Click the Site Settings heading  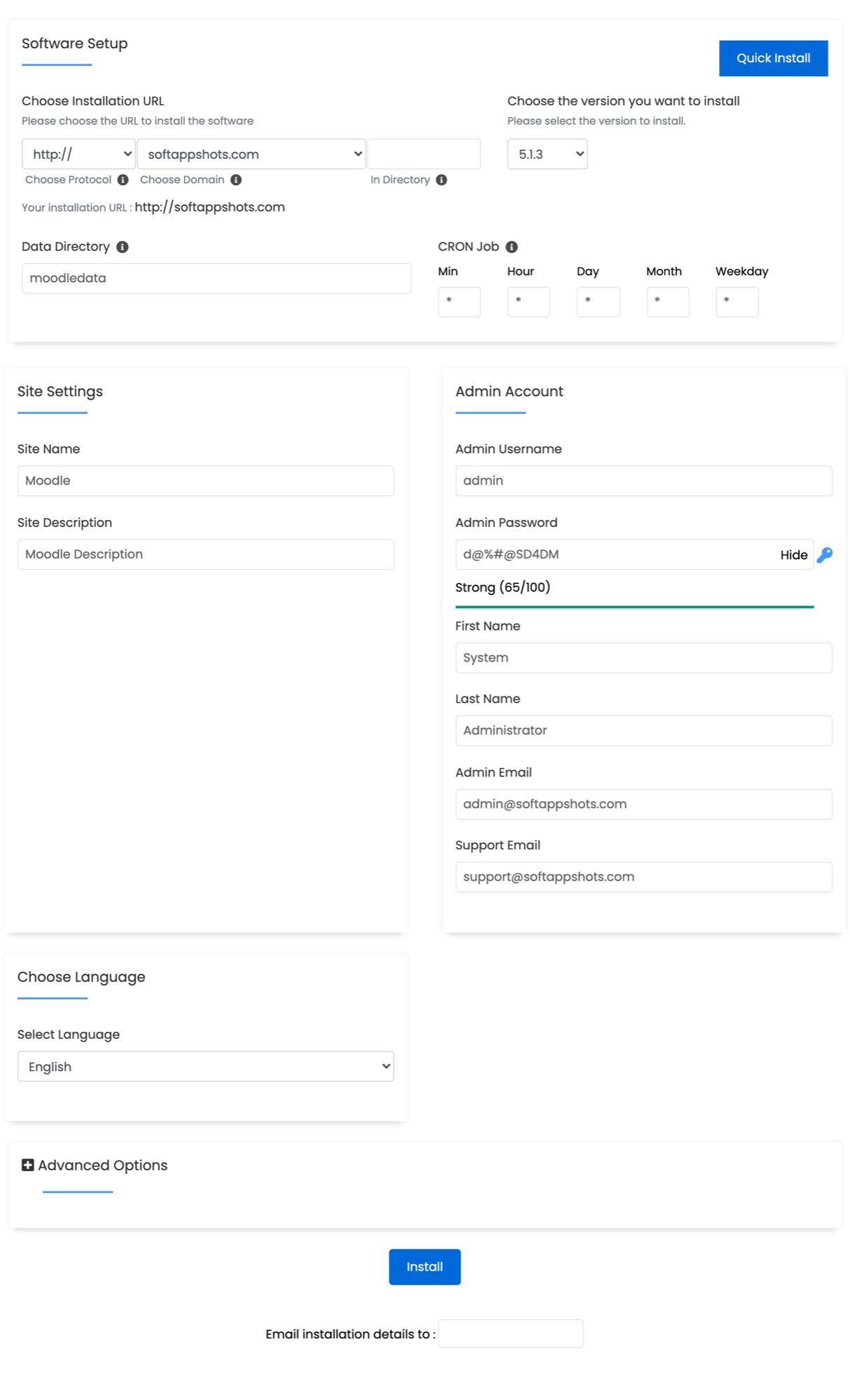click(60, 391)
